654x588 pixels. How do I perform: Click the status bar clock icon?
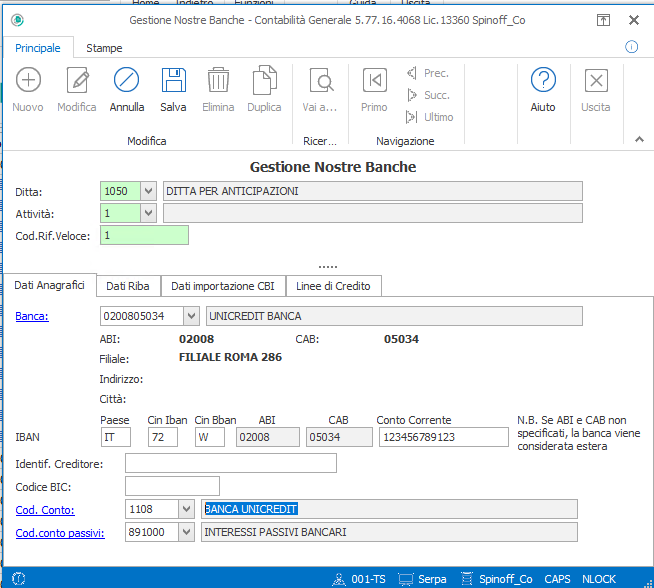(x=19, y=578)
